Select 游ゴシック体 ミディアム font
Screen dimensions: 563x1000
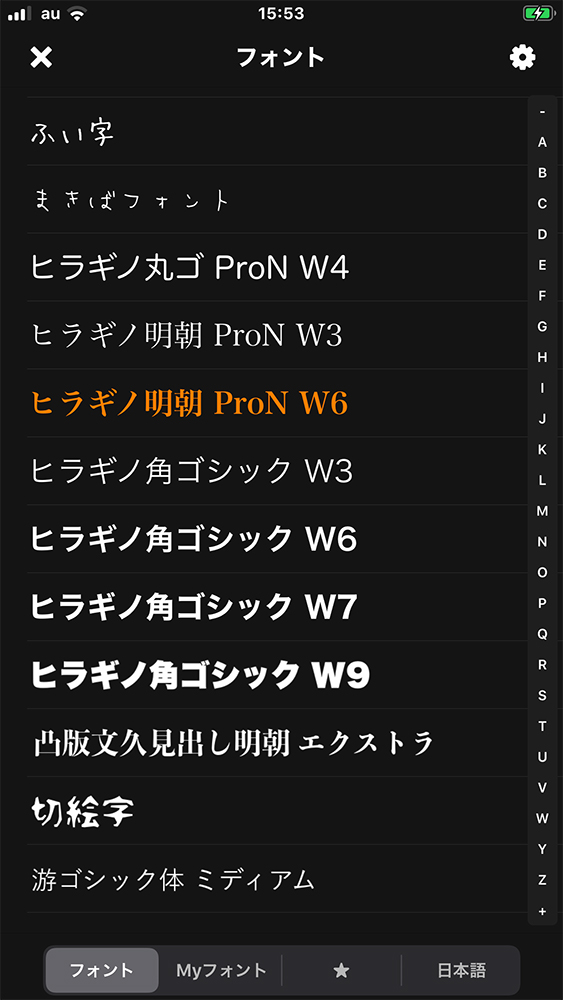click(277, 879)
